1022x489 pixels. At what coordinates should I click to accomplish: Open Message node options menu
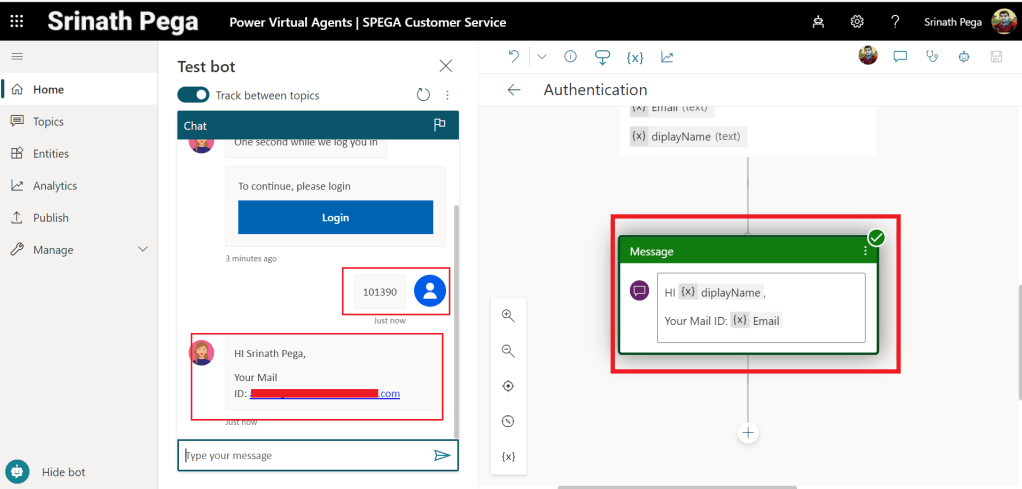point(866,252)
